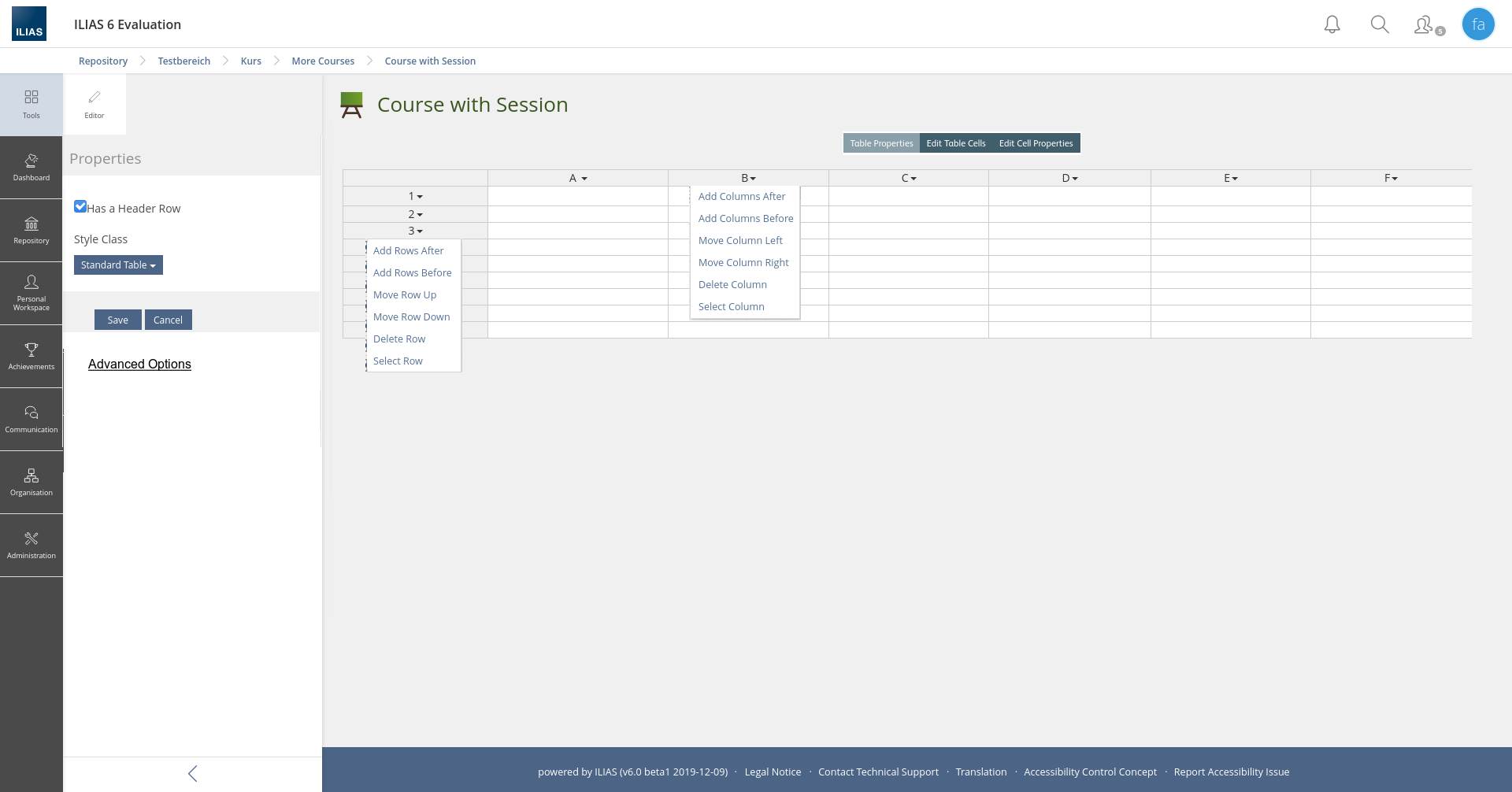Open the Administration tools icon
Screen dimensions: 1512x792
tap(31, 545)
